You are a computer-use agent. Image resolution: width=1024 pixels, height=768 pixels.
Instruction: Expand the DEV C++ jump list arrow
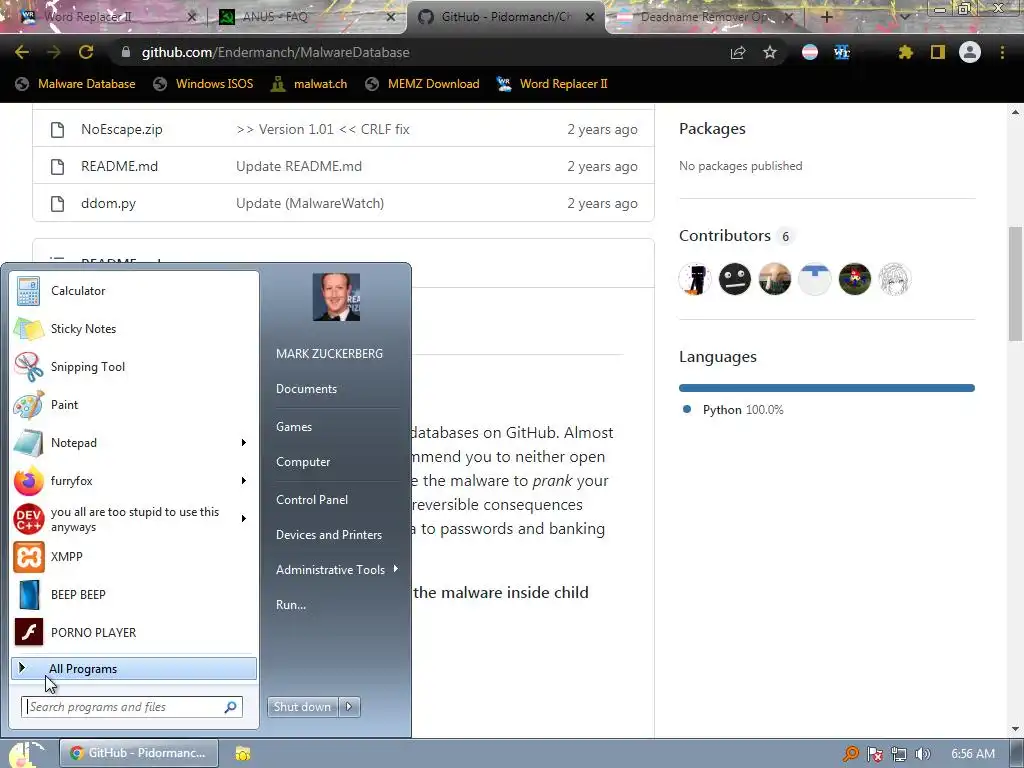coord(244,519)
